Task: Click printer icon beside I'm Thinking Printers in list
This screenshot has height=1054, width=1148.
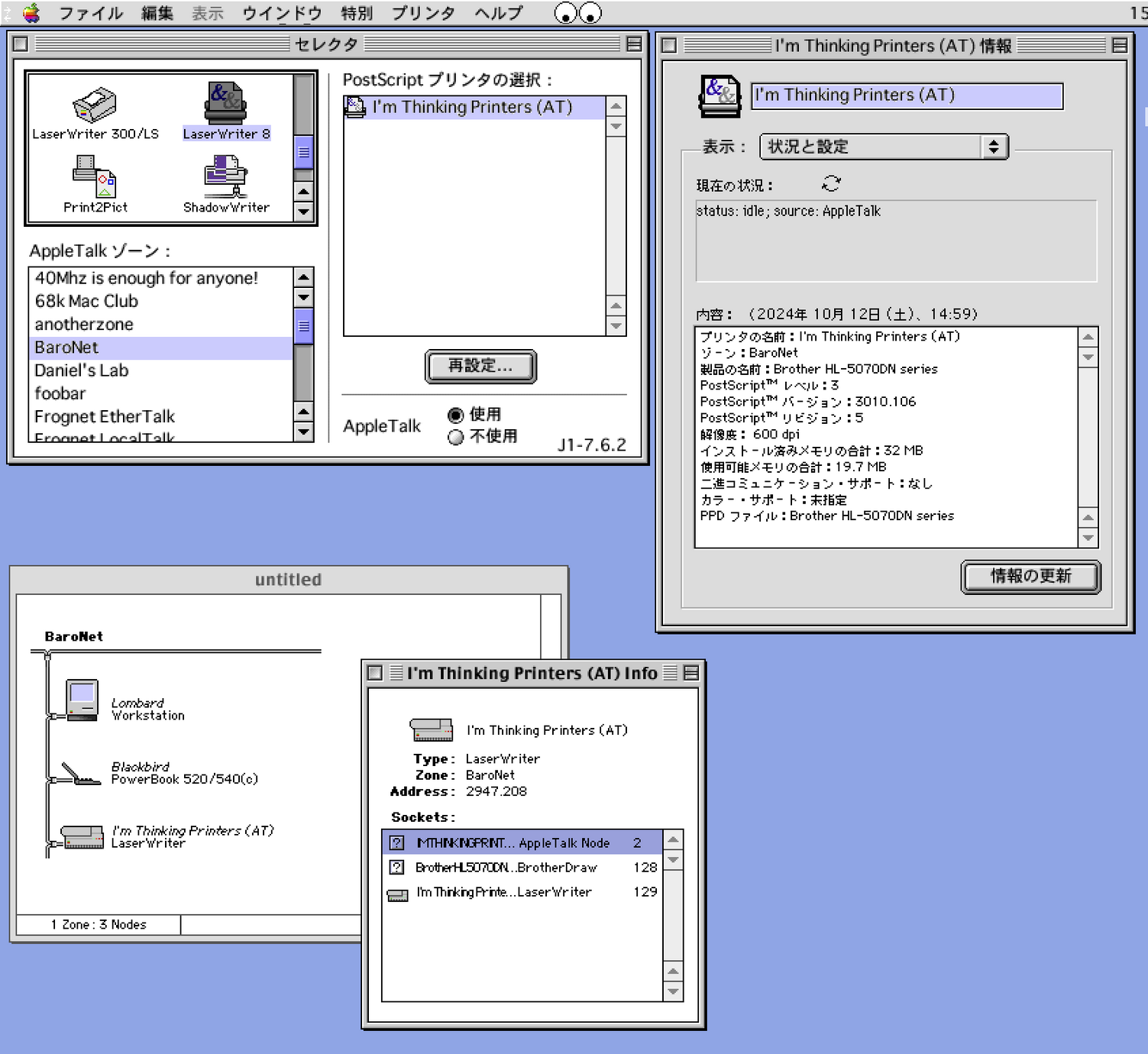Action: coord(355,107)
